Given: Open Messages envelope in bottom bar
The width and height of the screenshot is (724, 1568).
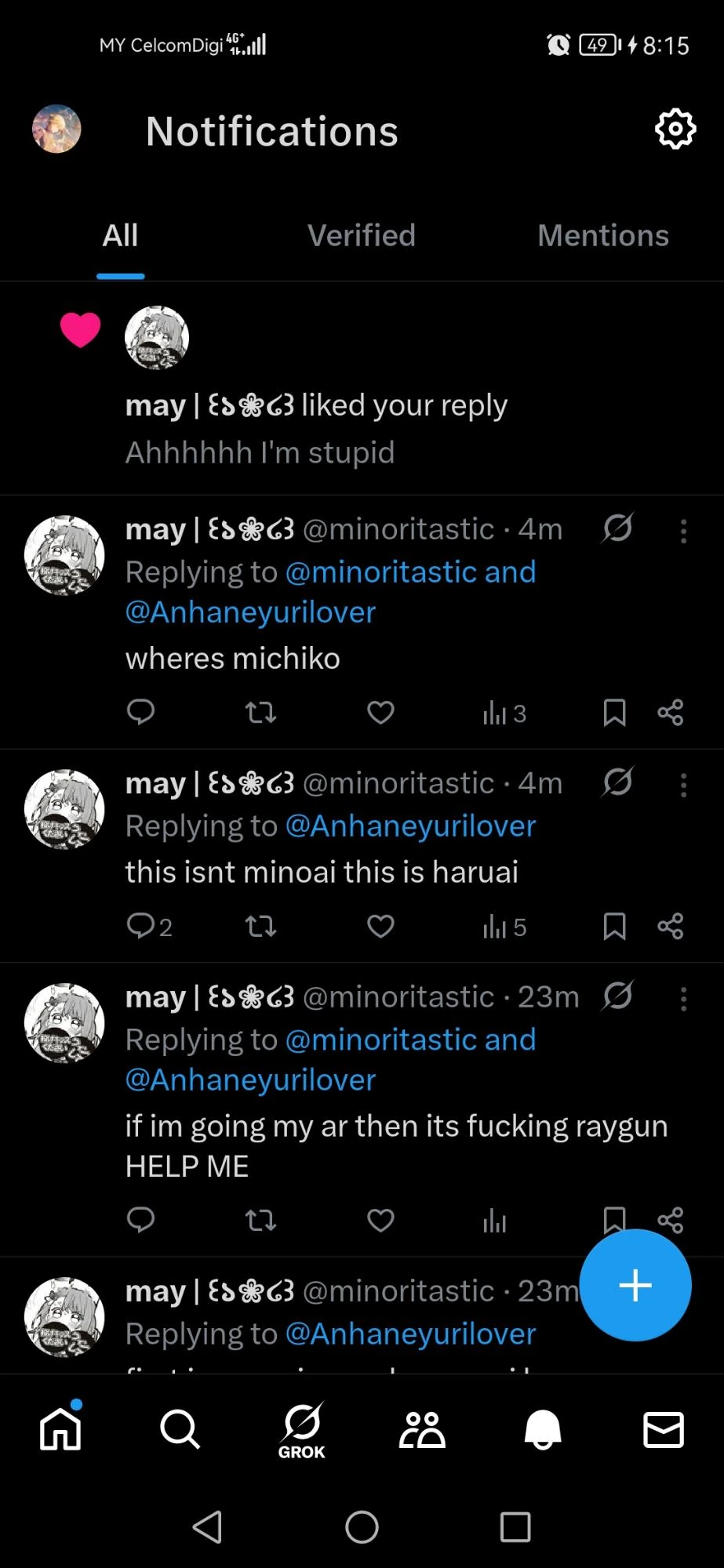Looking at the screenshot, I should coord(663,1429).
